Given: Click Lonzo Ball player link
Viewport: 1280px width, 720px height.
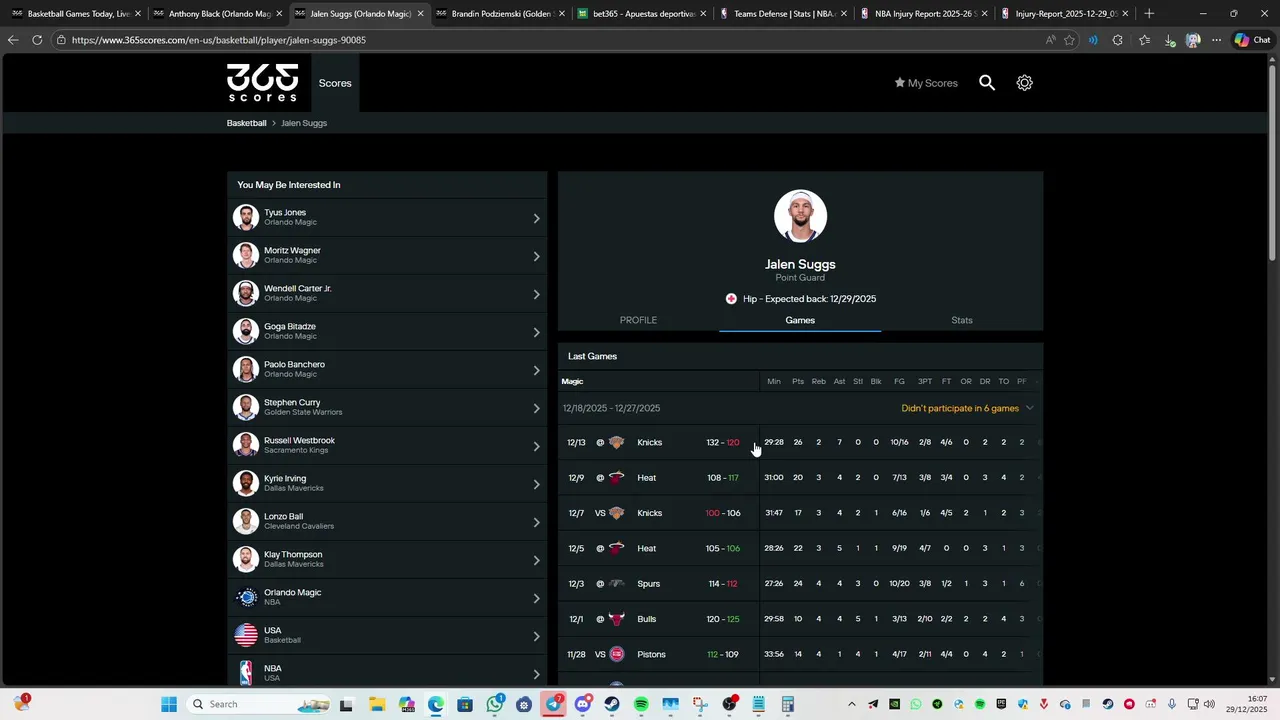Looking at the screenshot, I should 387,521.
